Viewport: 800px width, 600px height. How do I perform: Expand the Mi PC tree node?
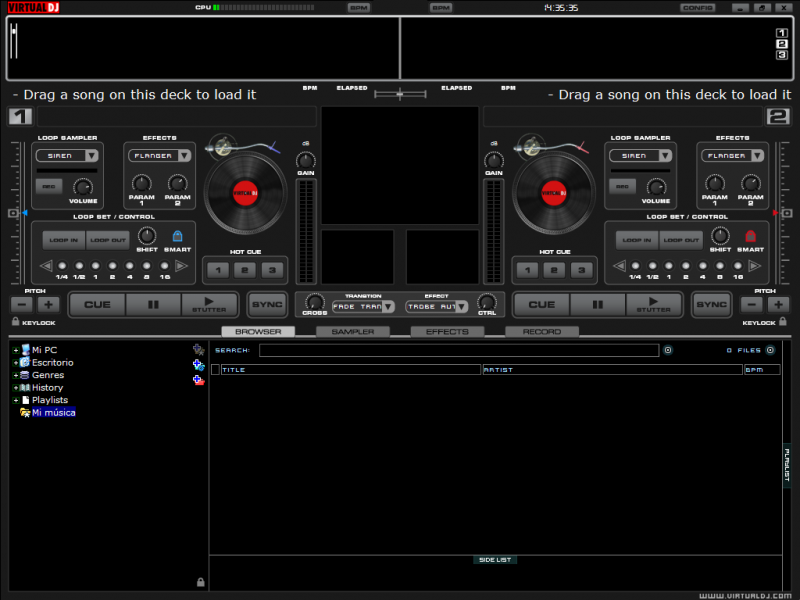(x=16, y=351)
